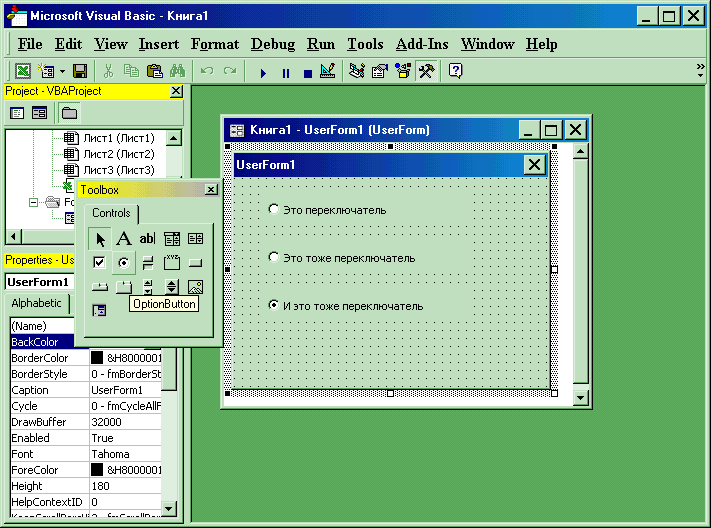711x528 pixels.
Task: Select the MultiPage tool in Toolbox
Action: tap(123, 287)
